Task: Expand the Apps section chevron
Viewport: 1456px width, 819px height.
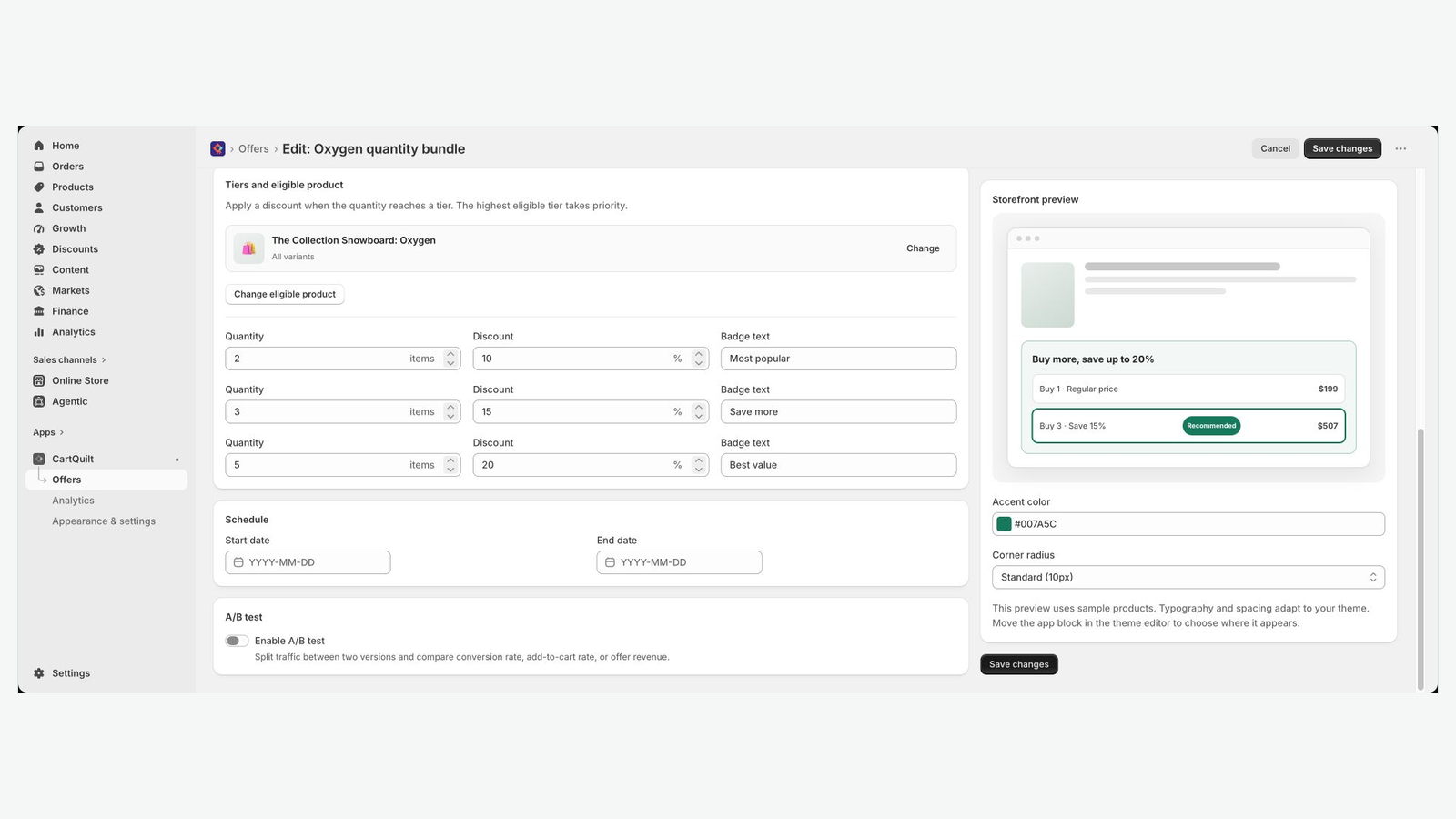Action: [62, 432]
